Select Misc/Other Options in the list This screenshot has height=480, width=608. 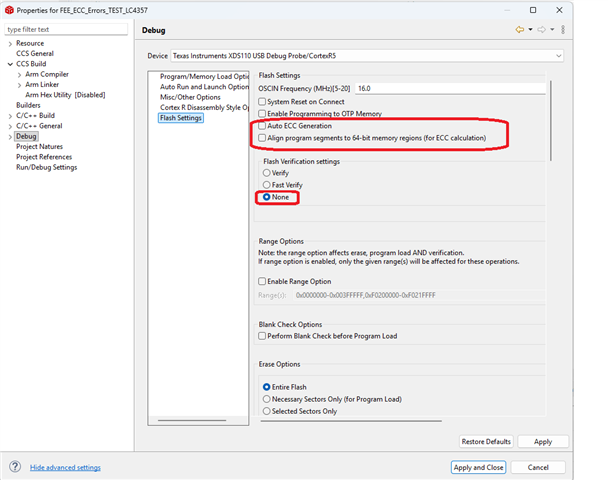point(190,97)
